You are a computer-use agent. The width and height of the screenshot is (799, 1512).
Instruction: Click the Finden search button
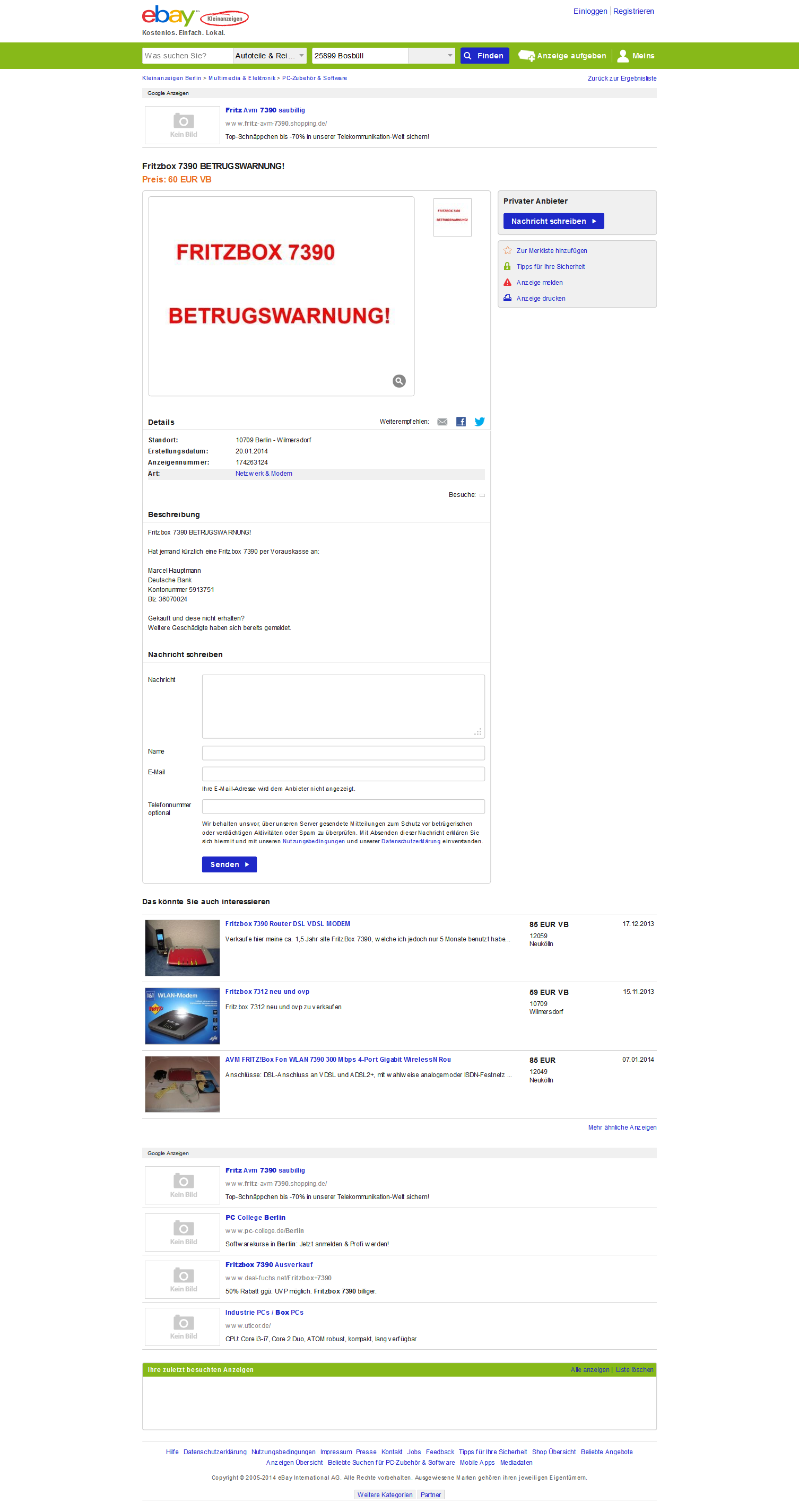point(484,56)
